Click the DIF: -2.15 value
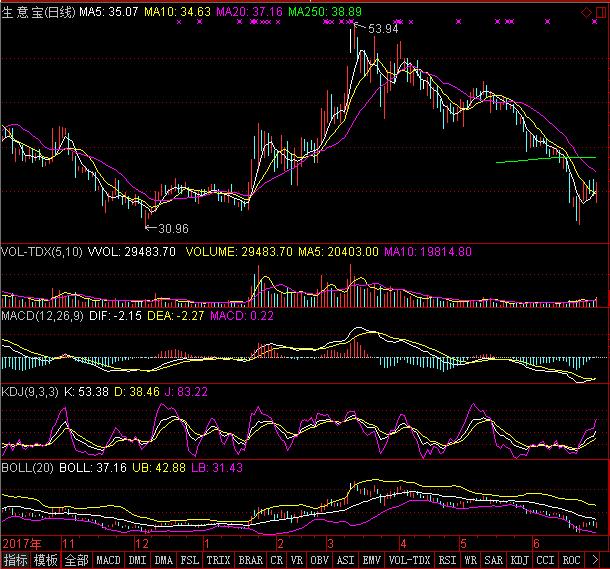 pyautogui.click(x=116, y=315)
